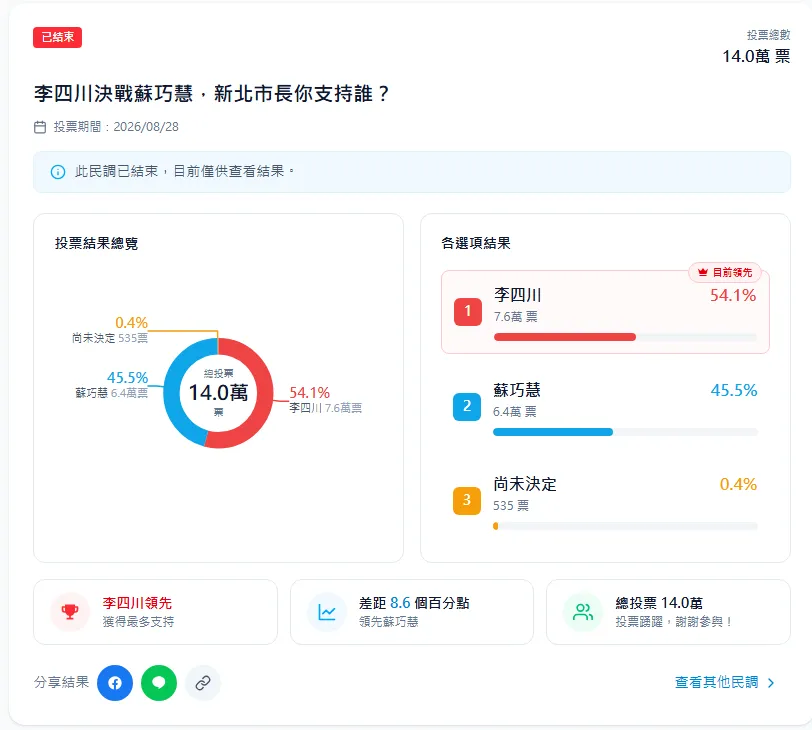This screenshot has height=730, width=812.
Task: Share results via LINE chat icon
Action: 159,683
